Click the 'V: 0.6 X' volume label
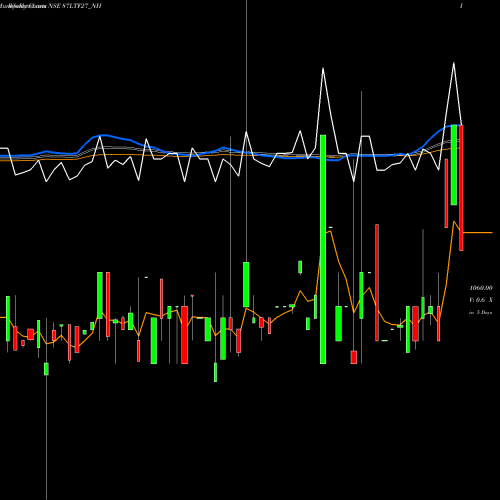Viewport: 500px width, 500px height. 481,300
